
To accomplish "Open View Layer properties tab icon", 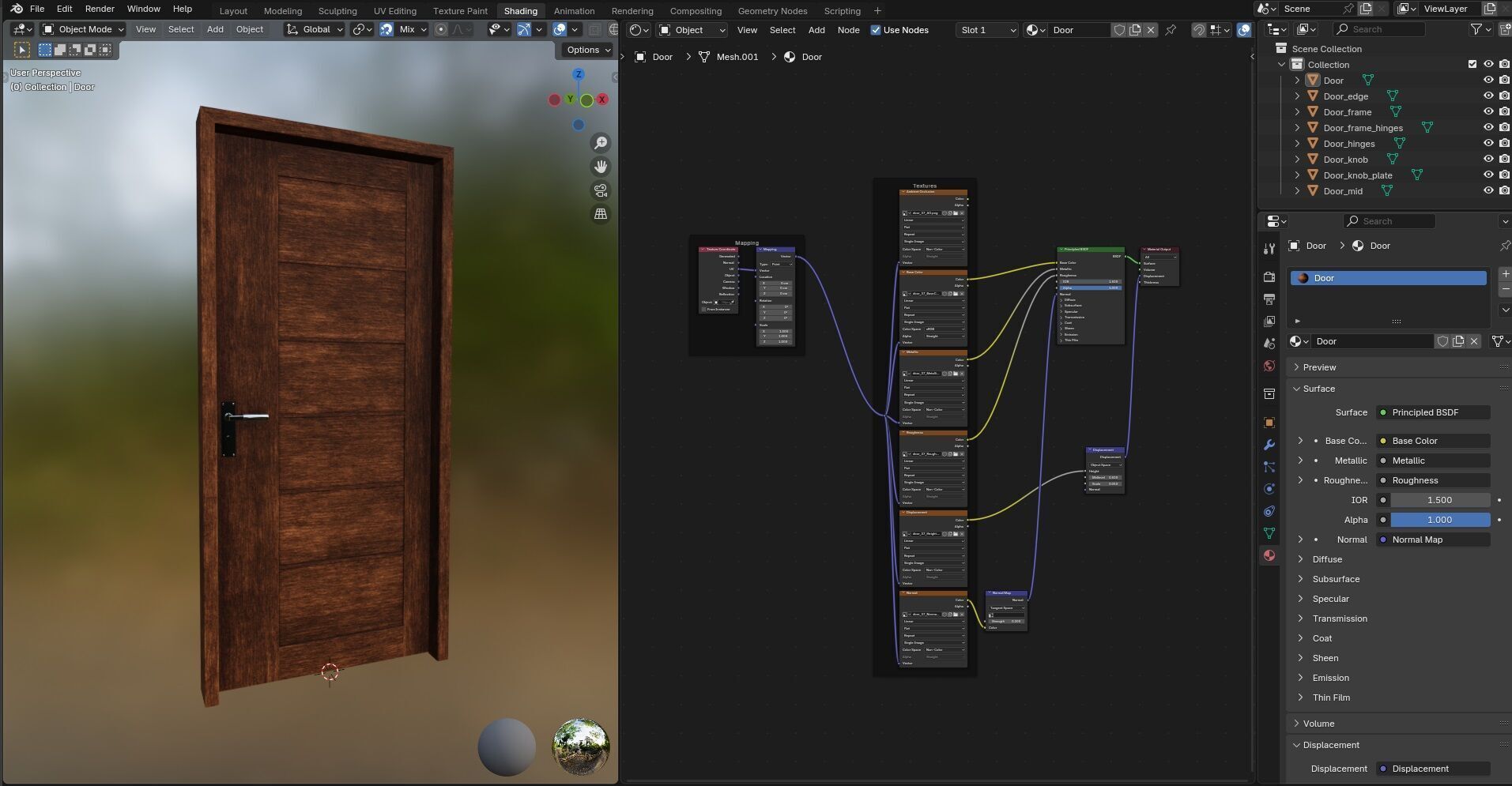I will (x=1269, y=321).
